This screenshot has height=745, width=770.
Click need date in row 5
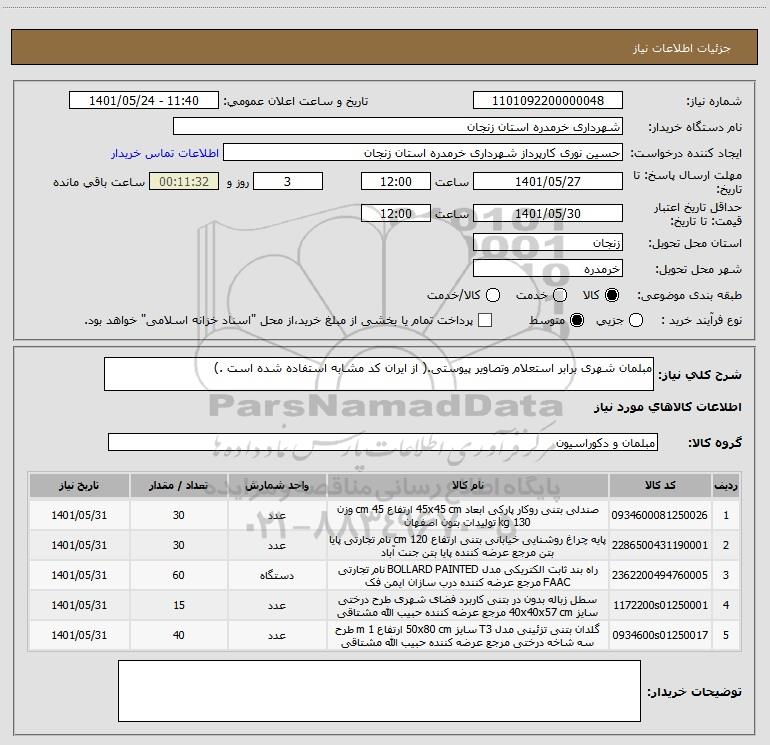pyautogui.click(x=79, y=635)
